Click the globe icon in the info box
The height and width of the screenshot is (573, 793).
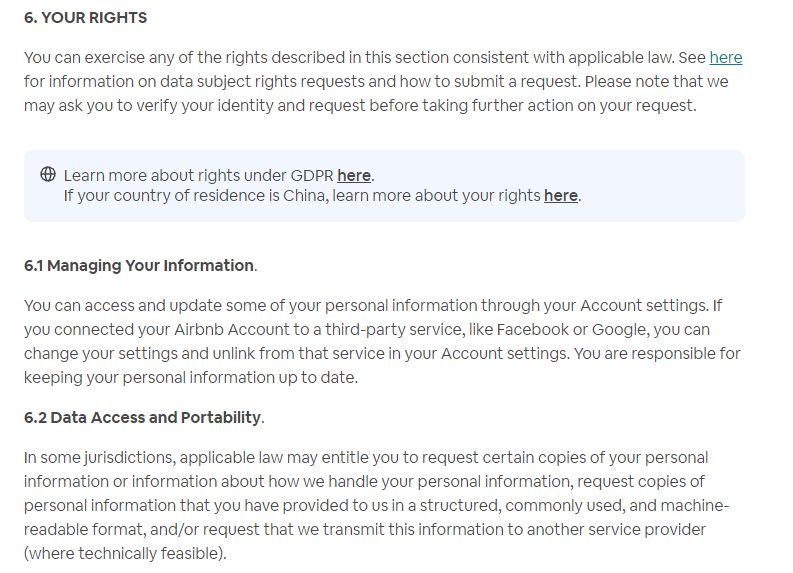(48, 174)
